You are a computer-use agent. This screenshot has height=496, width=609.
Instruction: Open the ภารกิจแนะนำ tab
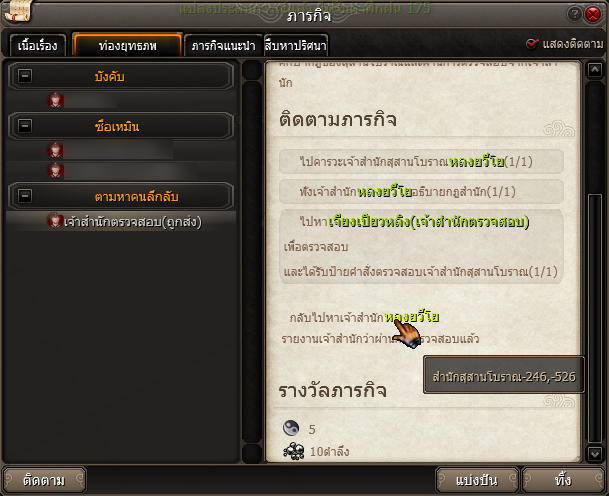pyautogui.click(x=223, y=45)
